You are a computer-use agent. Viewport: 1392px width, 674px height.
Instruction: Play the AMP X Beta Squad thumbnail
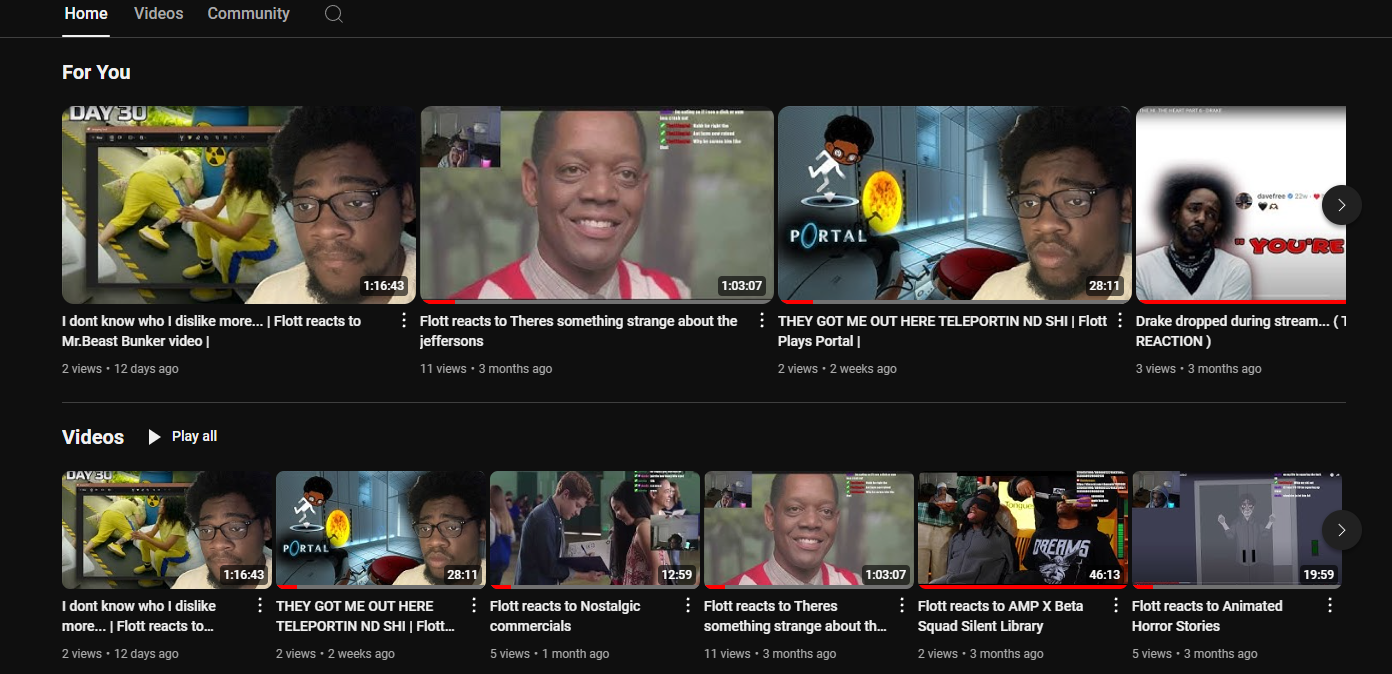click(x=1023, y=530)
